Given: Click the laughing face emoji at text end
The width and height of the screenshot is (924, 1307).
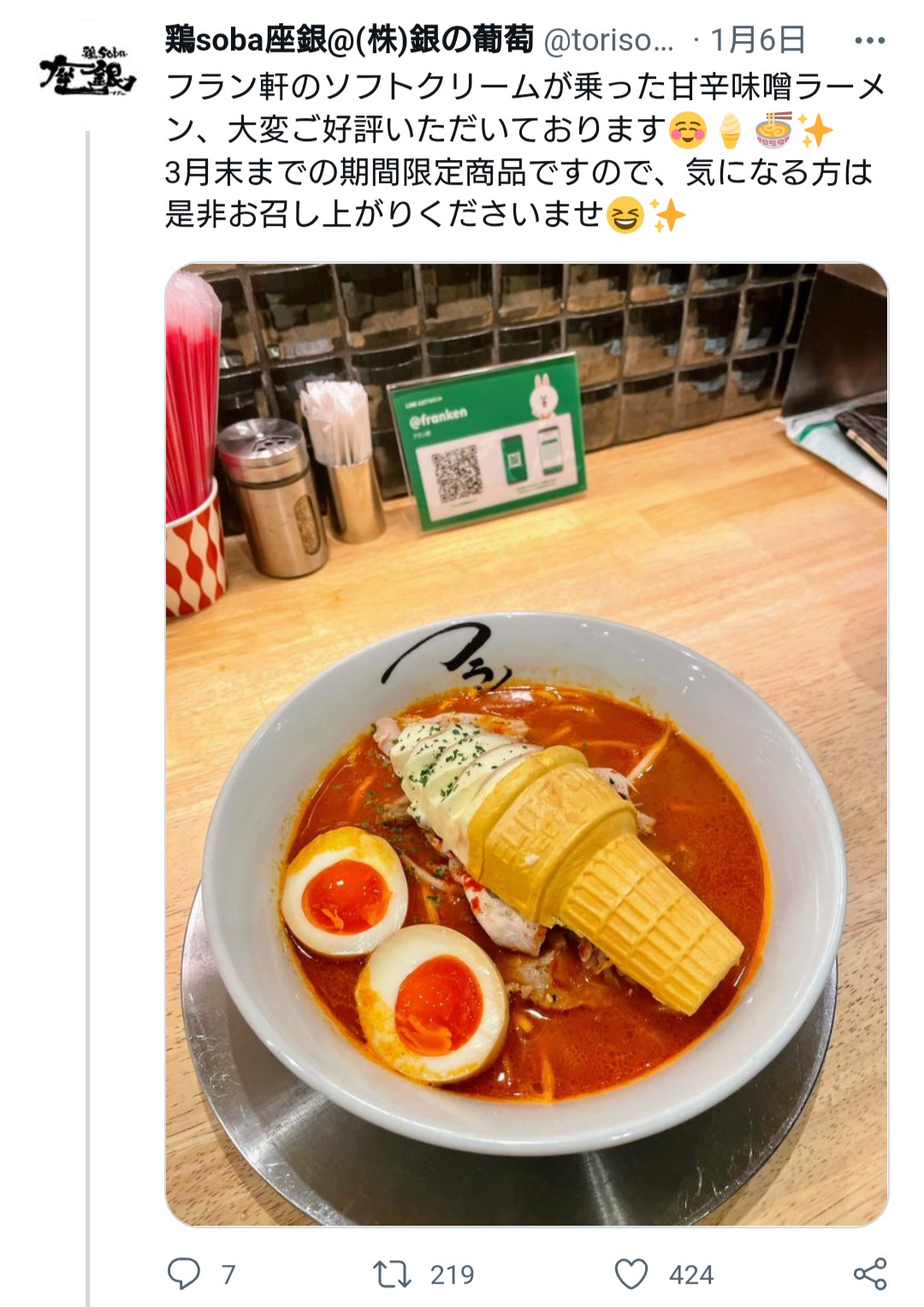Looking at the screenshot, I should pos(625,215).
